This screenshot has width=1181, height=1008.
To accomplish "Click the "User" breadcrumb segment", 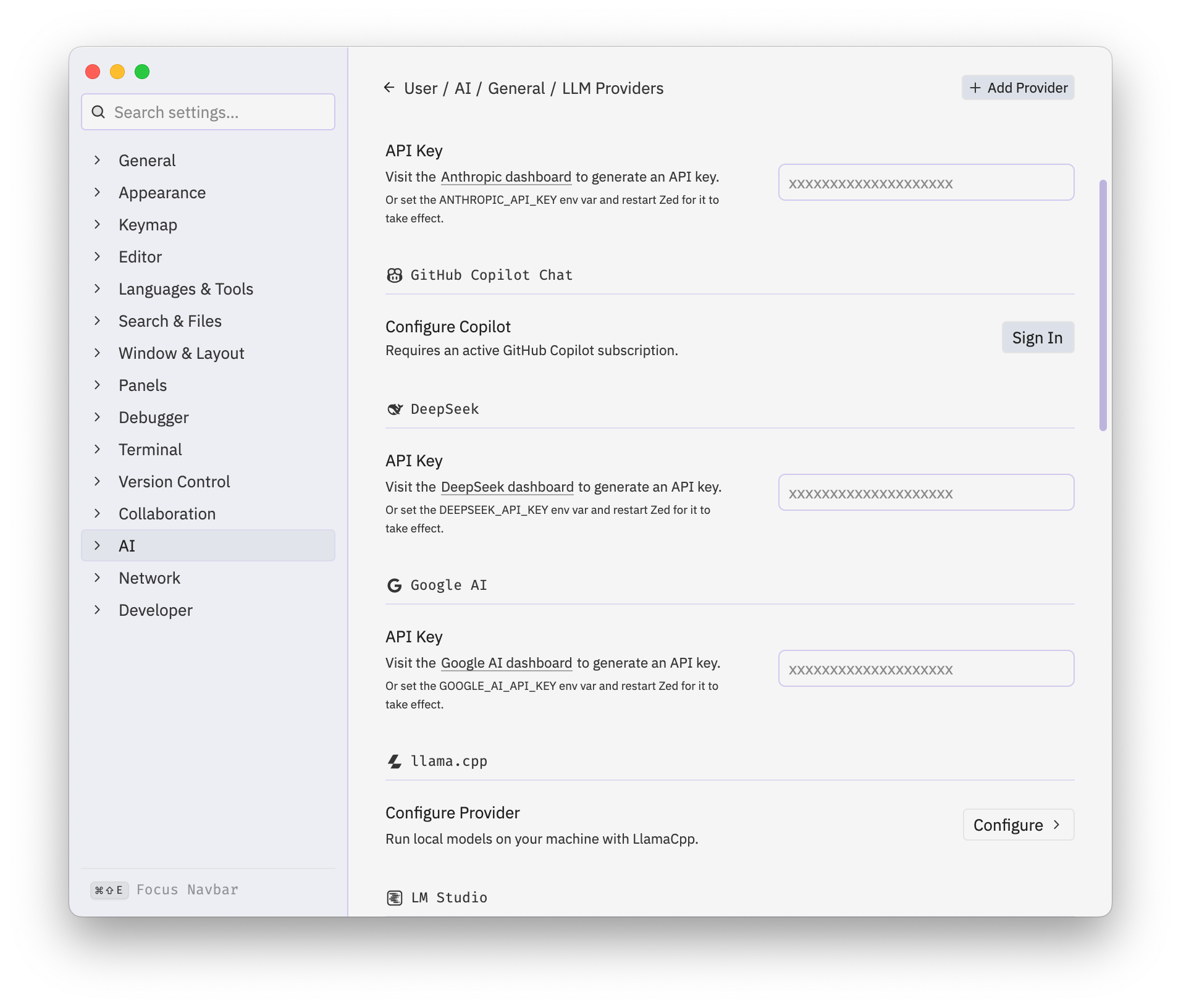I will (421, 88).
